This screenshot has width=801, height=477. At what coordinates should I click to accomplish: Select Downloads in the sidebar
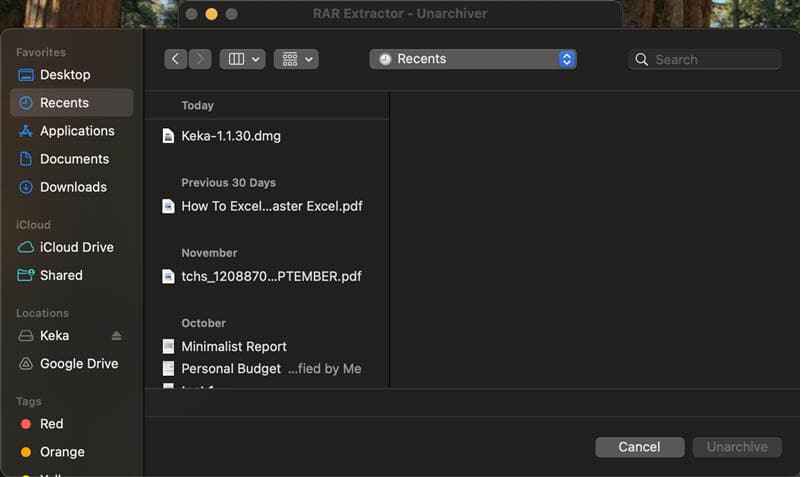(73, 187)
